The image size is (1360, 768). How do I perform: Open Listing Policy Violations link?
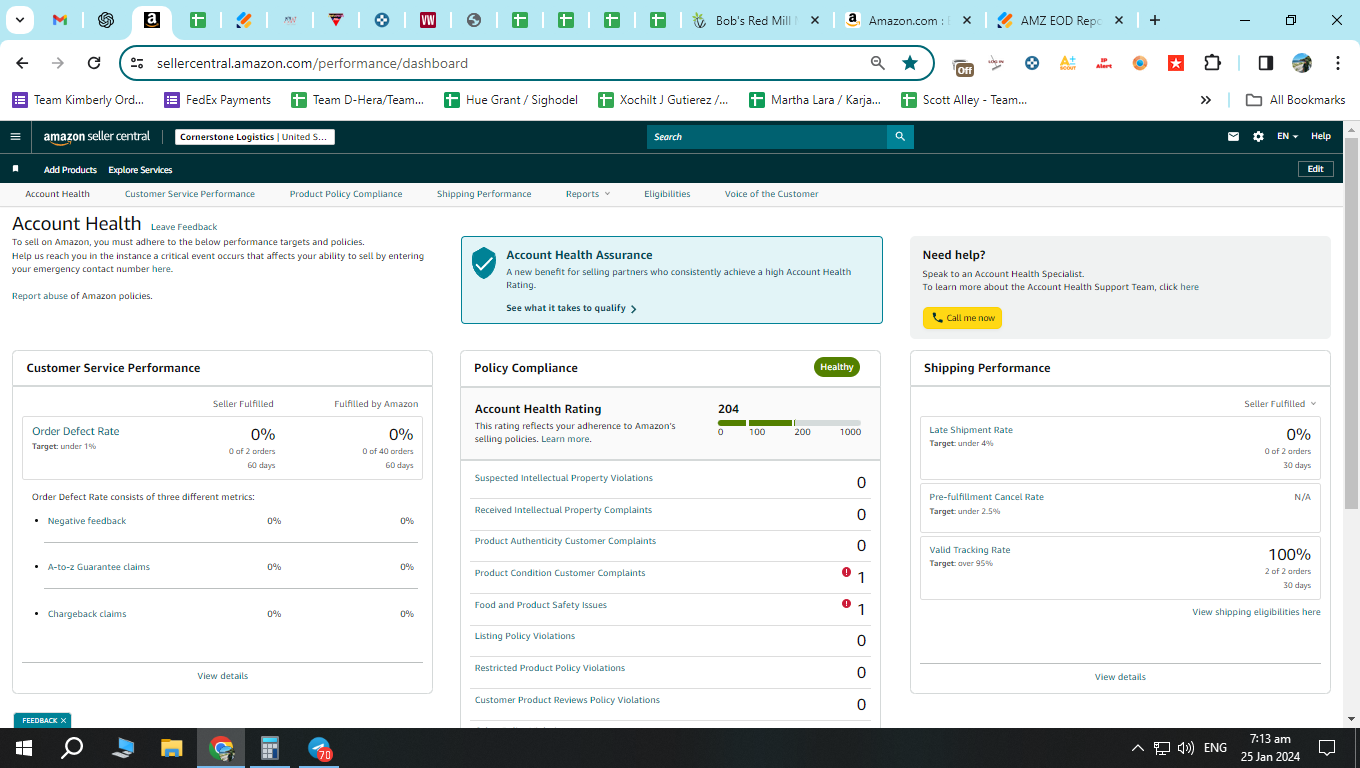point(525,636)
